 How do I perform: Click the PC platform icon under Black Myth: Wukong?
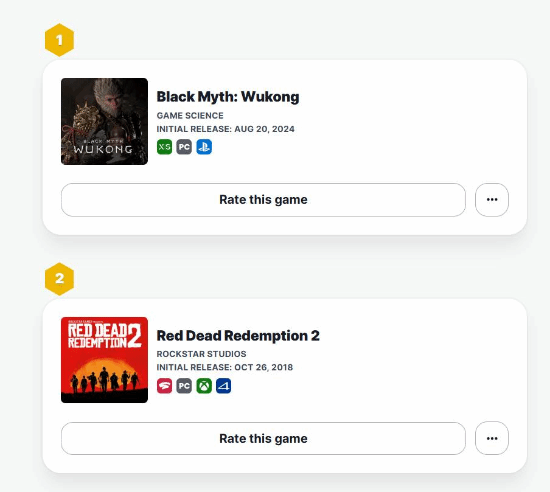(x=184, y=147)
